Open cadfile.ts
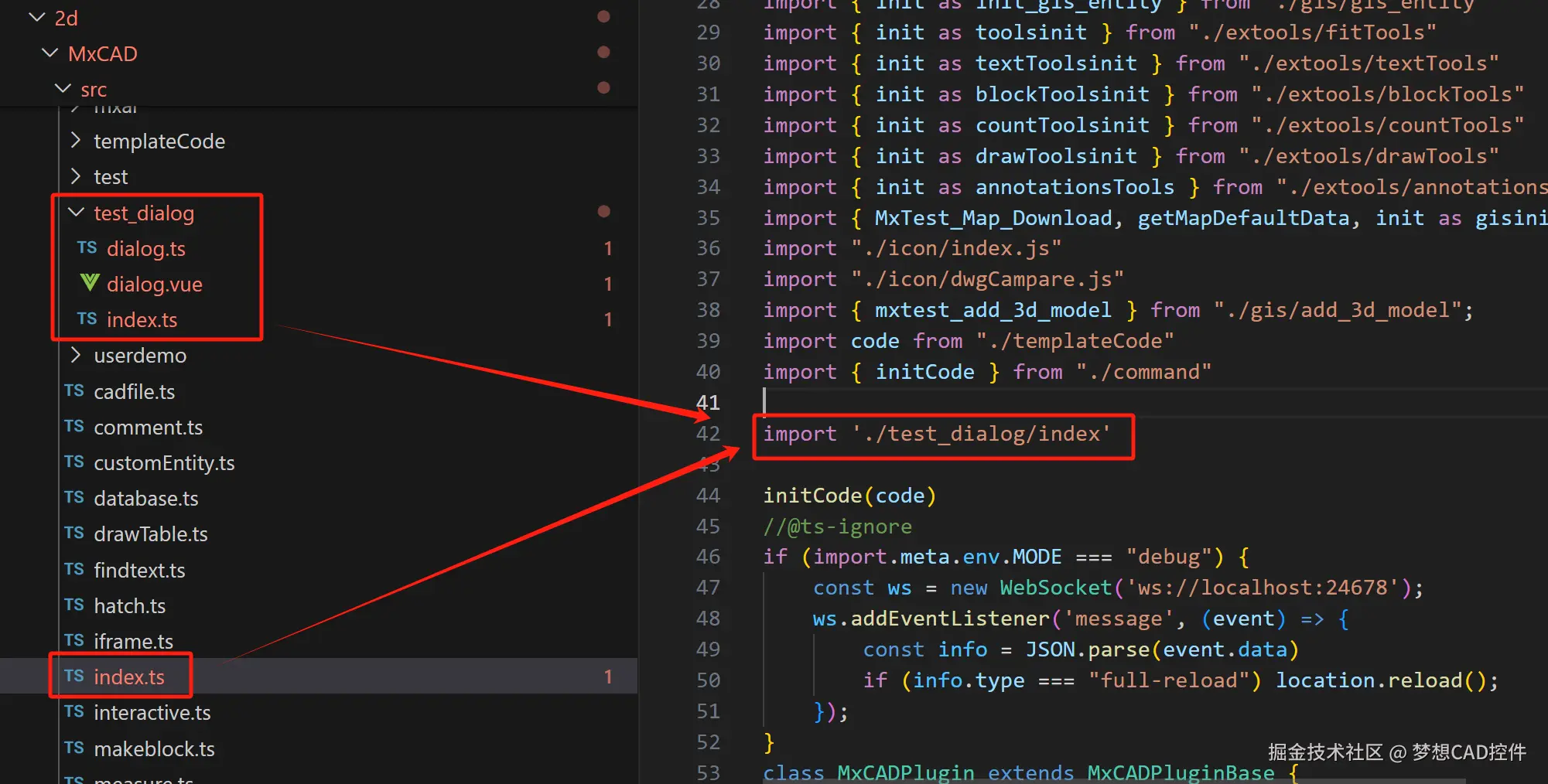Viewport: 1548px width, 784px height. click(x=134, y=391)
